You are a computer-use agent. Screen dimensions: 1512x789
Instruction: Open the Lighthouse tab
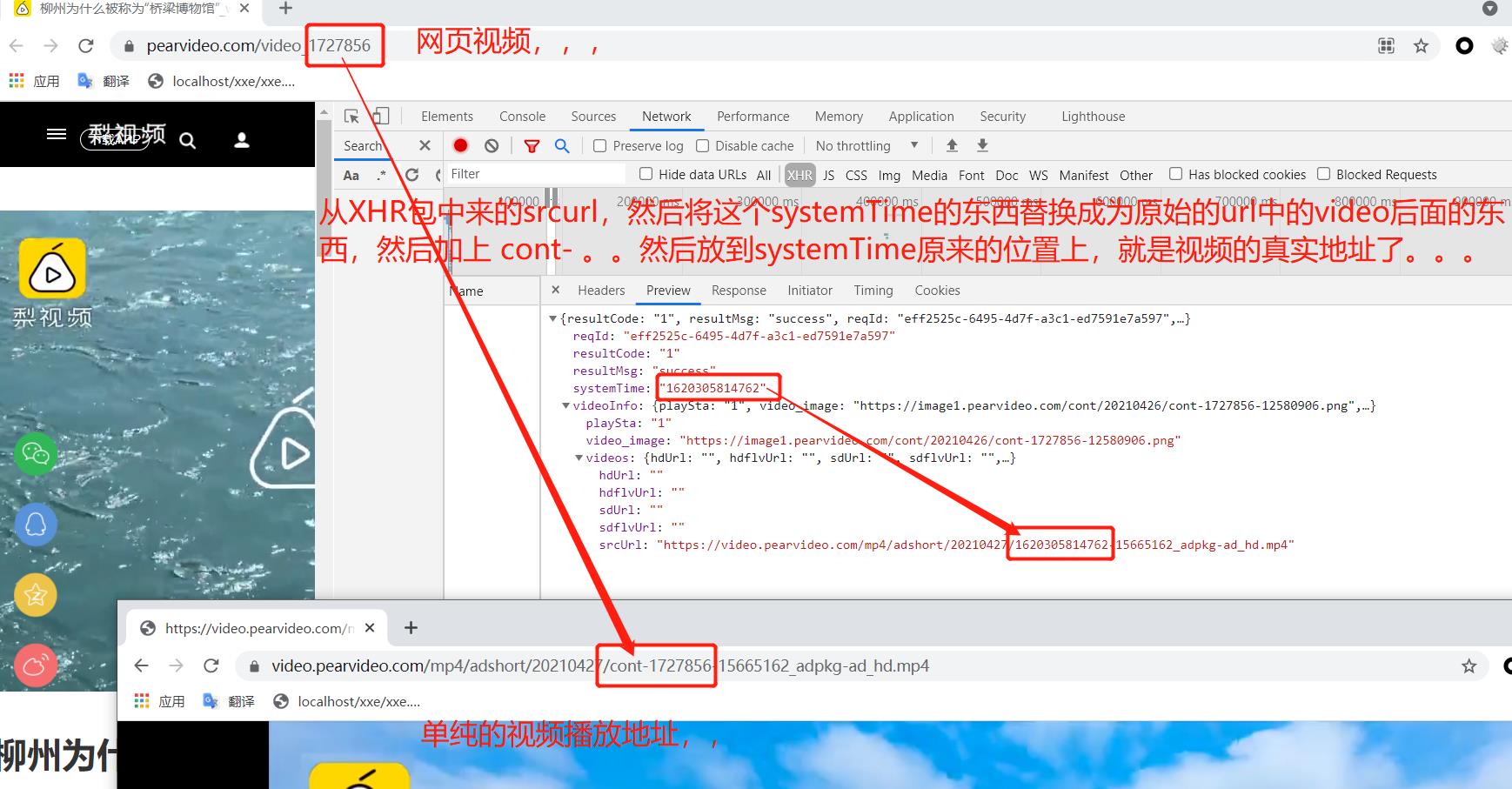[x=1094, y=117]
